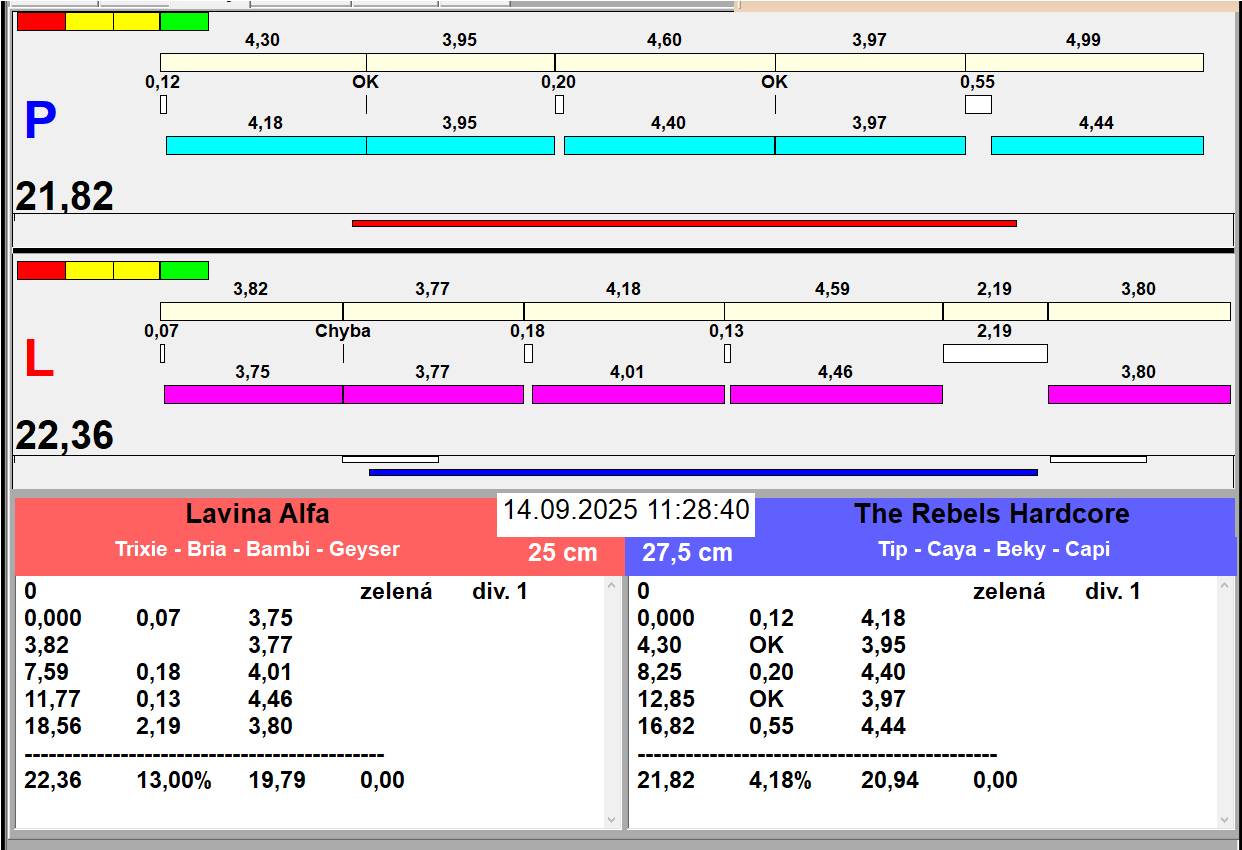
Task: Click the green start light in lane L
Action: click(x=184, y=271)
